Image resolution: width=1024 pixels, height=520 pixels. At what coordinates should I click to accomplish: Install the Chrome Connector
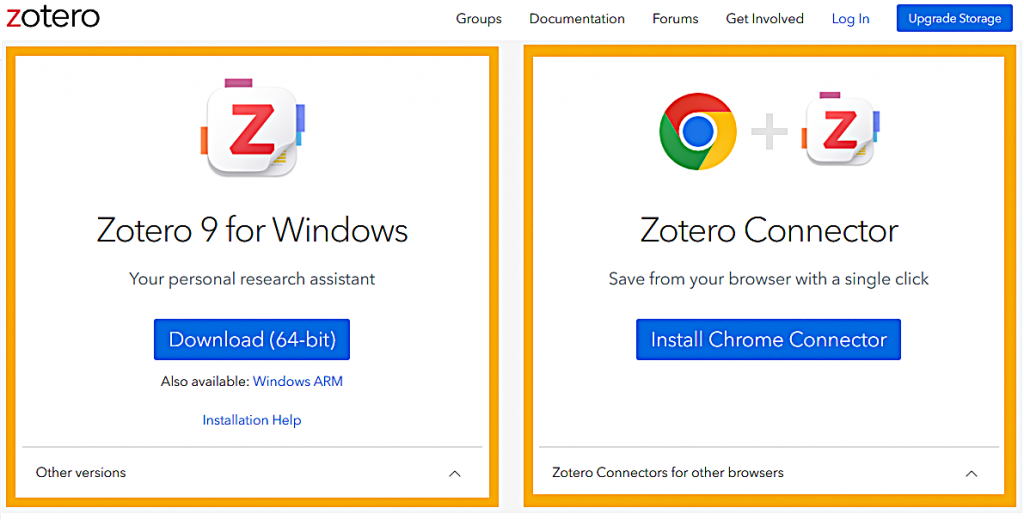pyautogui.click(x=769, y=339)
